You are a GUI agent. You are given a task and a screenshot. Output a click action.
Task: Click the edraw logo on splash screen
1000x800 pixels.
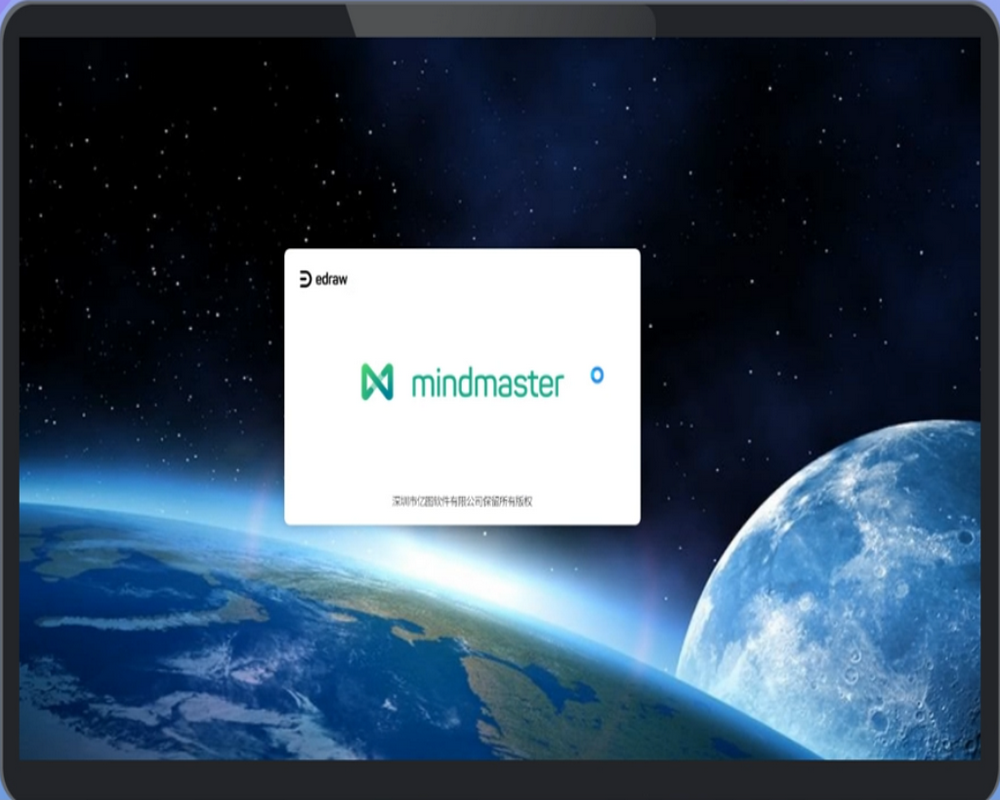(x=323, y=279)
